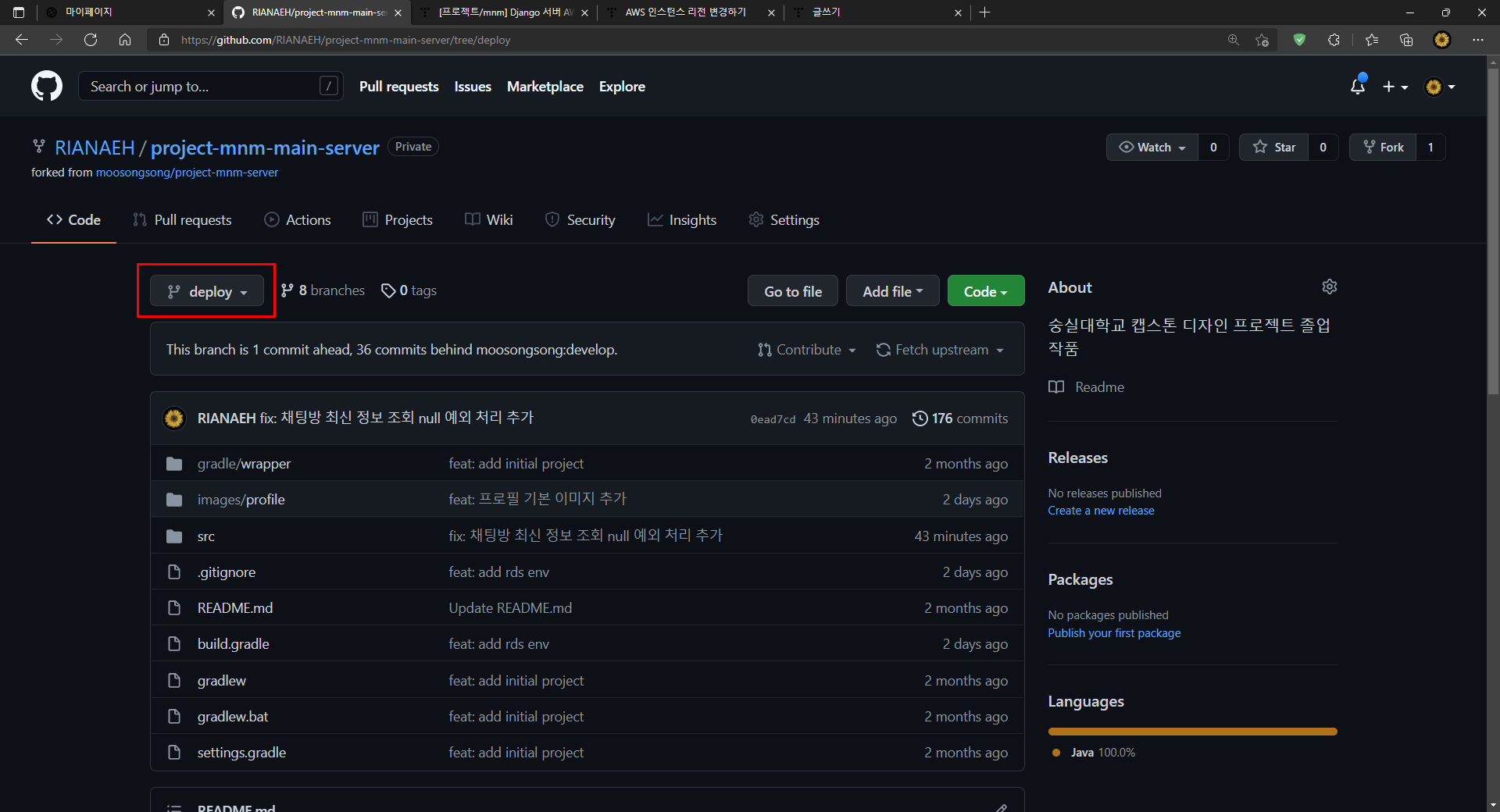Viewport: 1500px width, 812px height.
Task: Click the README list outline icon
Action: [175, 808]
